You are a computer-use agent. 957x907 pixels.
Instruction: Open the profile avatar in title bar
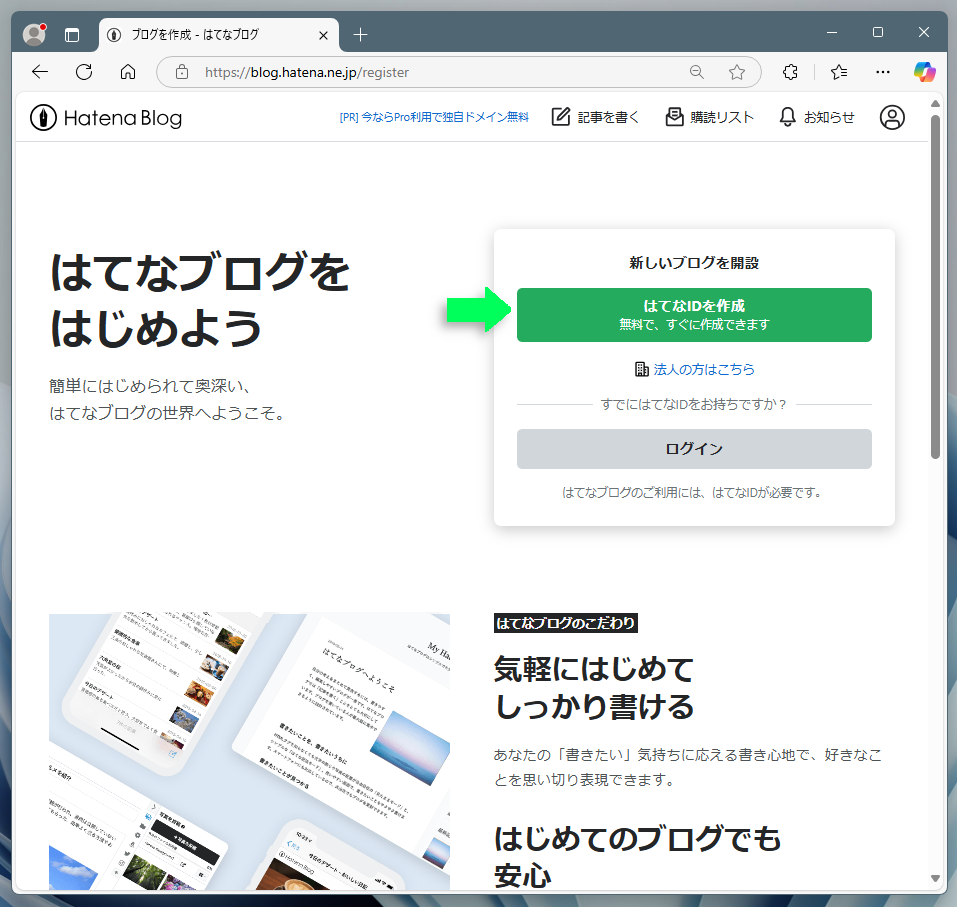[34, 34]
